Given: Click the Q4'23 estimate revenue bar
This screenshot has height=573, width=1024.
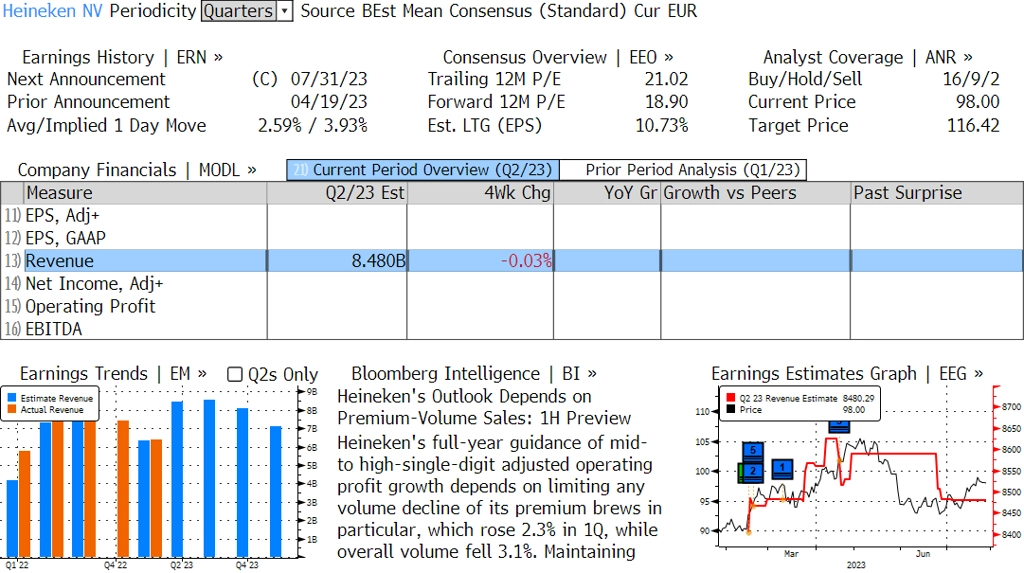Looking at the screenshot, I should pyautogui.click(x=242, y=482).
